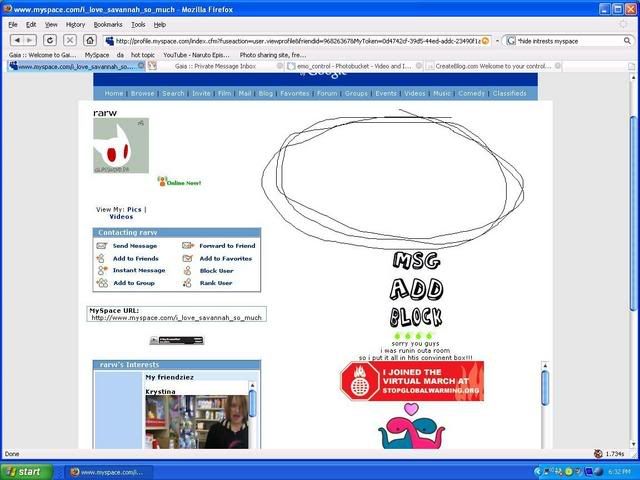Go to the Home page icon
Image resolution: width=640 pixels, height=480 pixels.
click(90, 40)
